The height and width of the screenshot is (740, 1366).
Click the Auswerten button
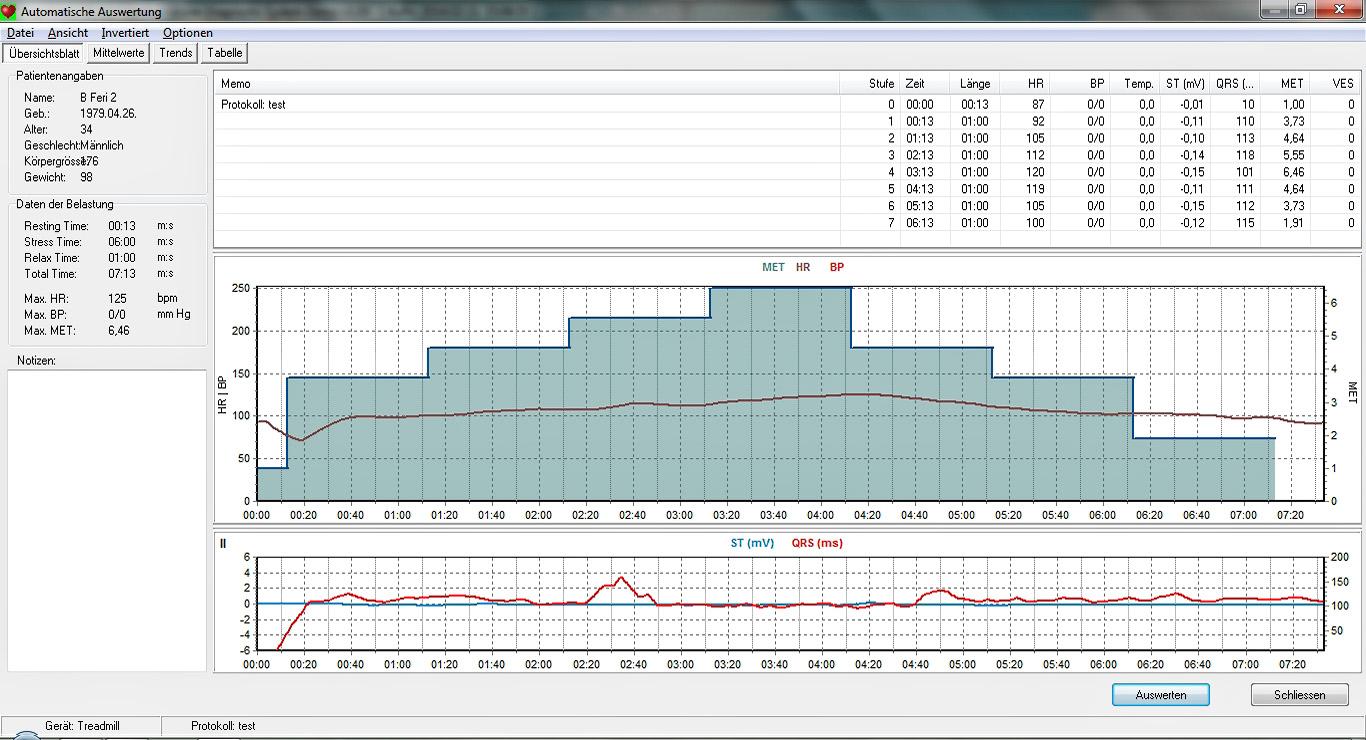(x=1161, y=695)
